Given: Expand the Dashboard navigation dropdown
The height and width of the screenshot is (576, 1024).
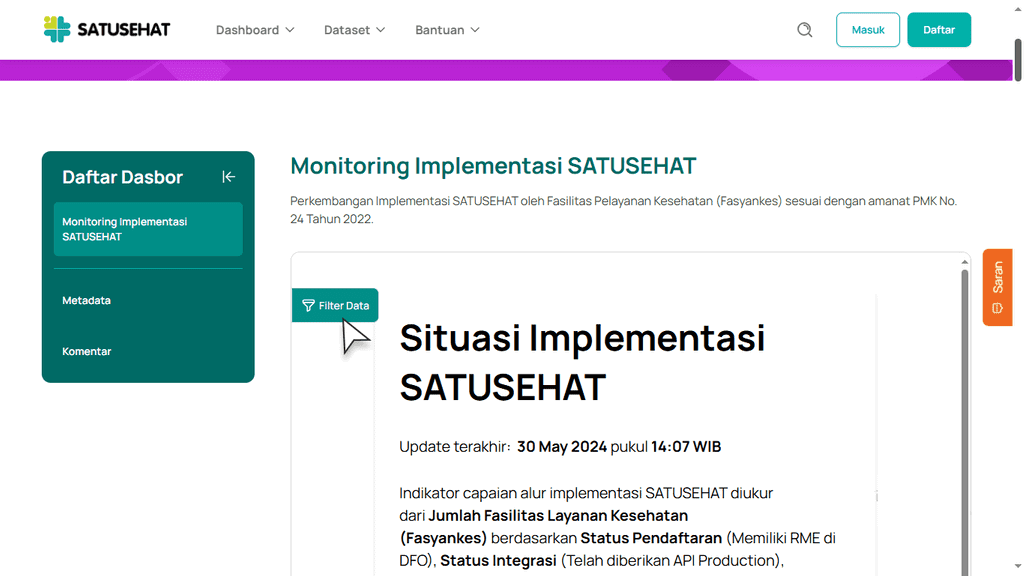Looking at the screenshot, I should point(254,30).
